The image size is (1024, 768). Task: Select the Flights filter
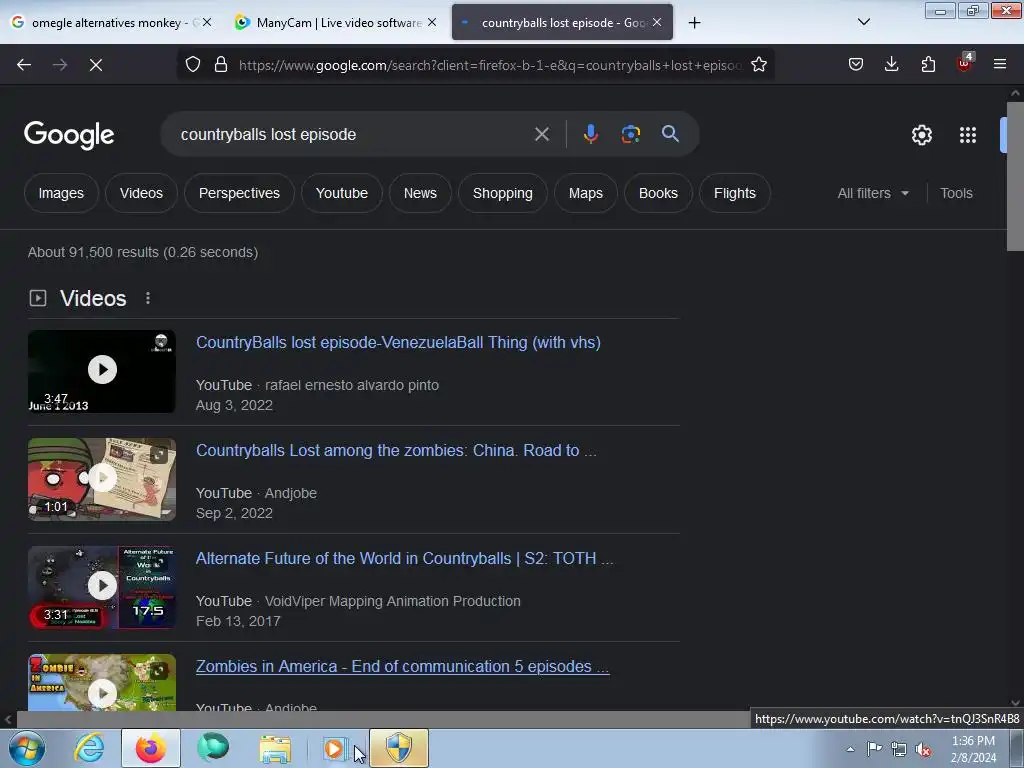735,193
